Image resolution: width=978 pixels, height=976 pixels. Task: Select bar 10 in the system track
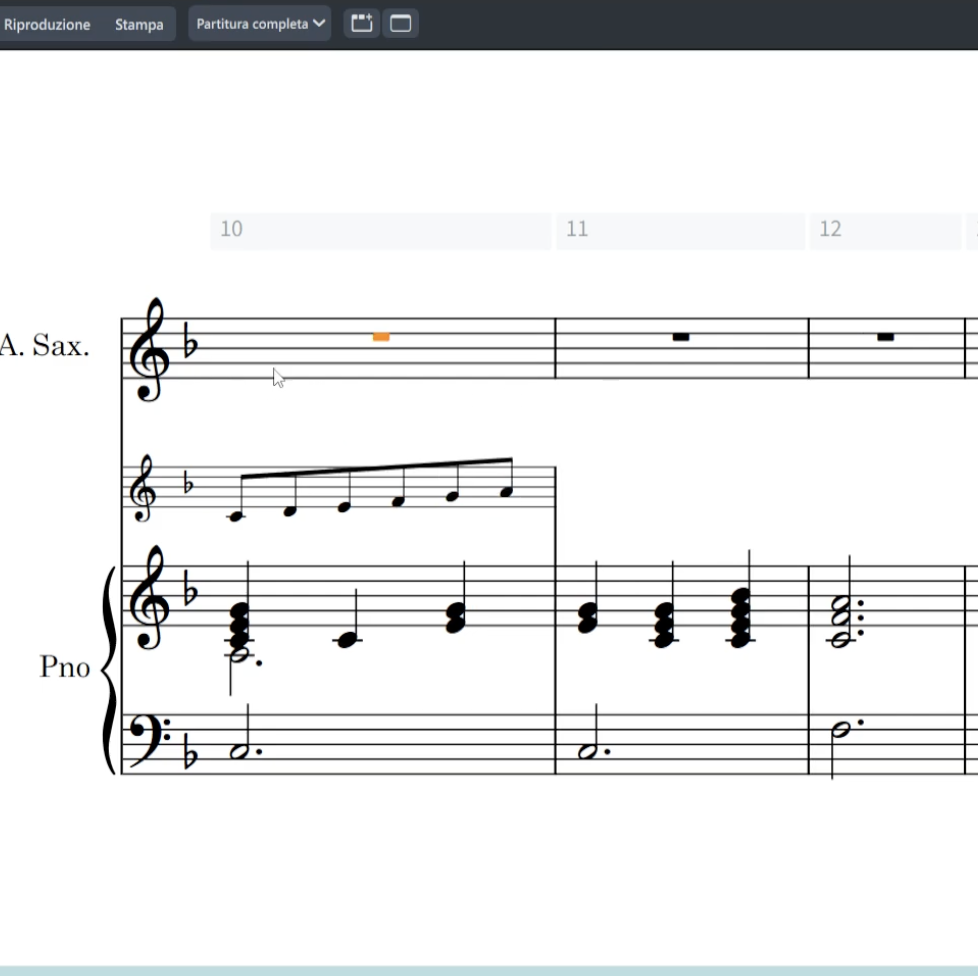coord(380,230)
